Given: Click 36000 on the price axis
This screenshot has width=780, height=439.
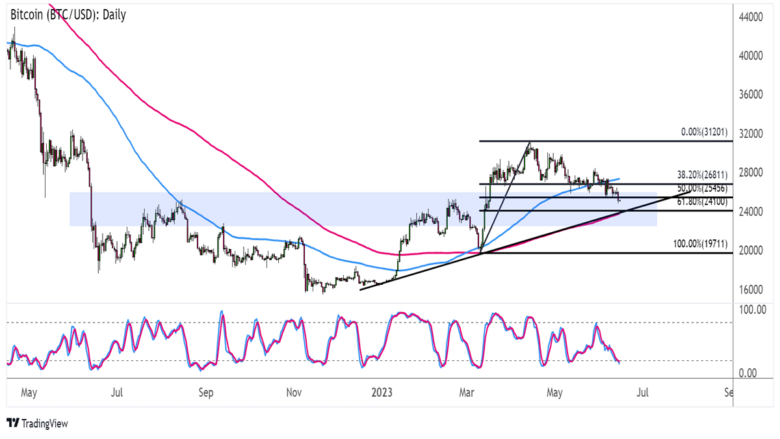Looking at the screenshot, I should [753, 95].
